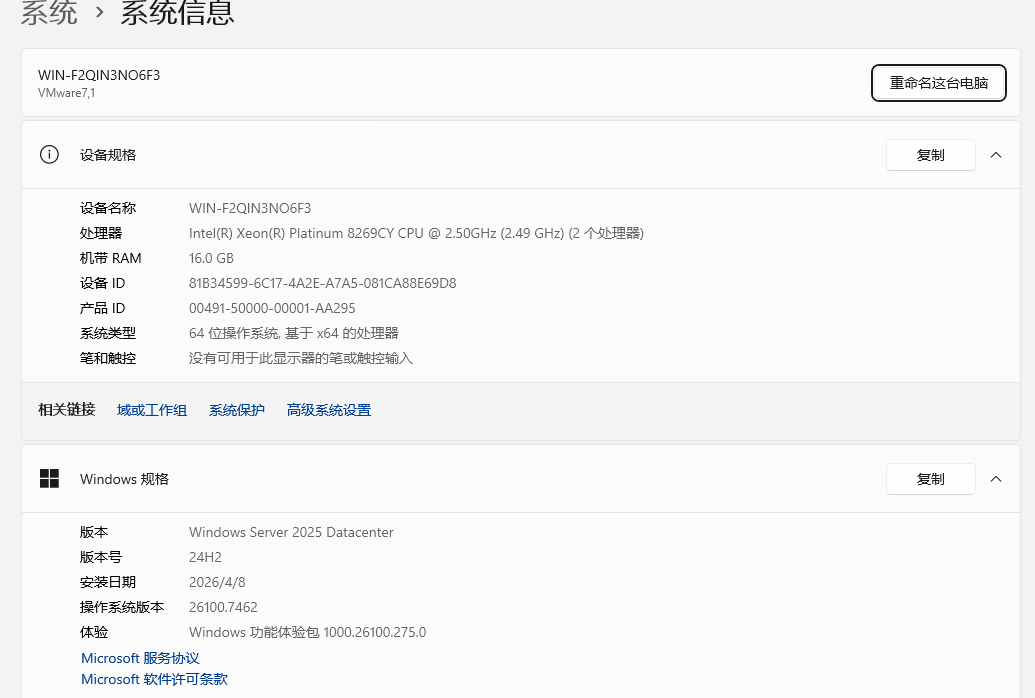Copy device specs with 复制 button in 设备规格
Image resolution: width=1035 pixels, height=698 pixels.
pos(931,155)
